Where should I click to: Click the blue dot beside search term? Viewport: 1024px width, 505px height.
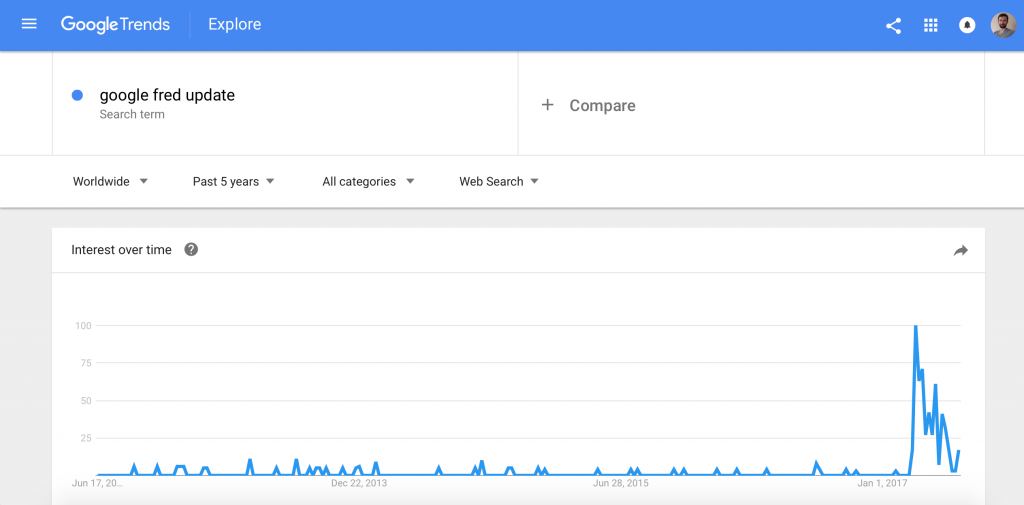coord(77,95)
